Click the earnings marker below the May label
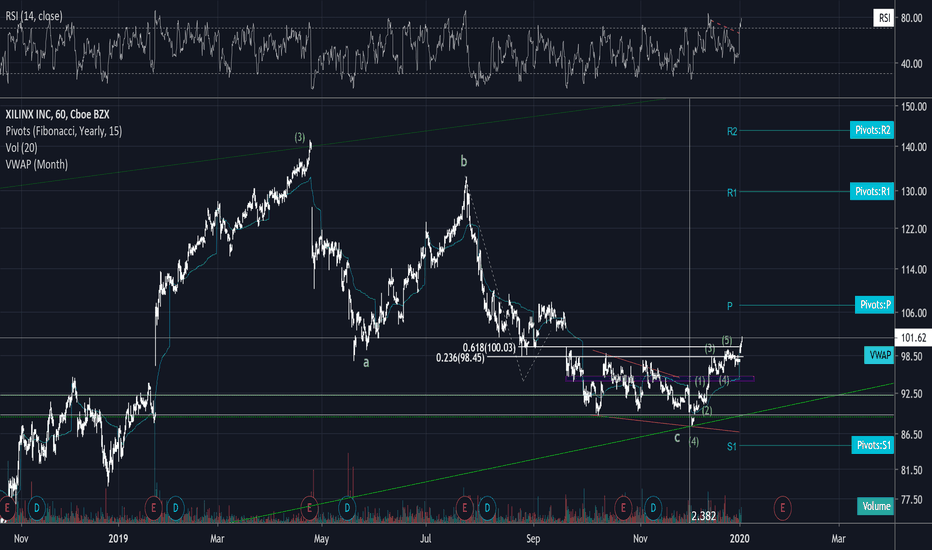 [309, 508]
